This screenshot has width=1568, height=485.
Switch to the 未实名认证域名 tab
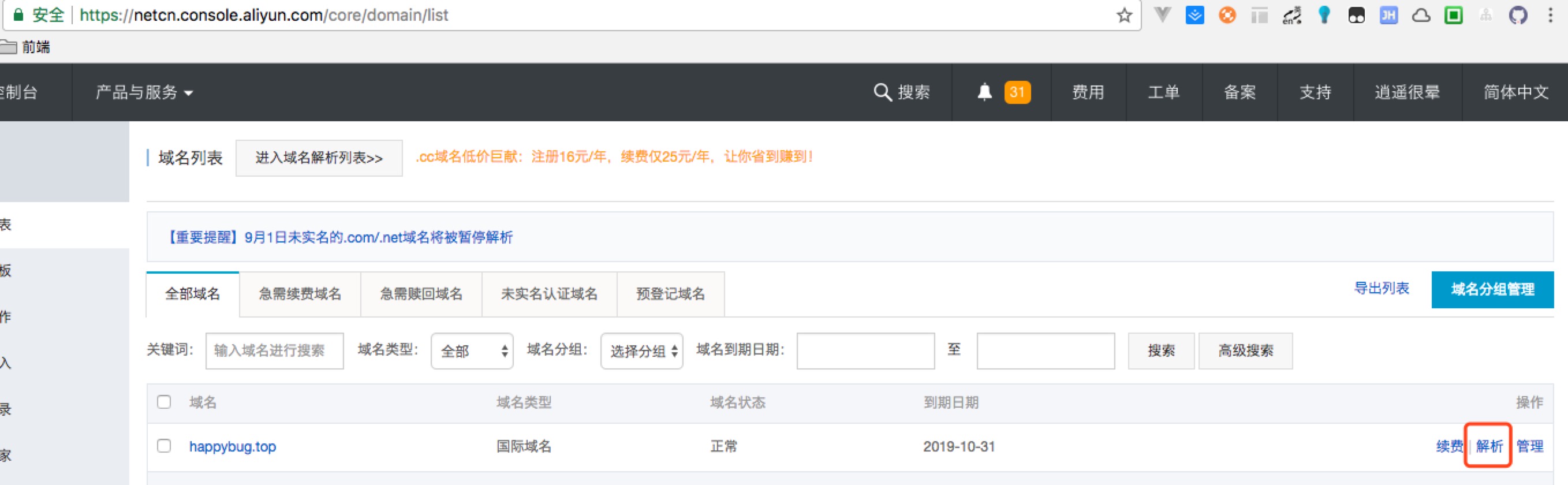549,294
